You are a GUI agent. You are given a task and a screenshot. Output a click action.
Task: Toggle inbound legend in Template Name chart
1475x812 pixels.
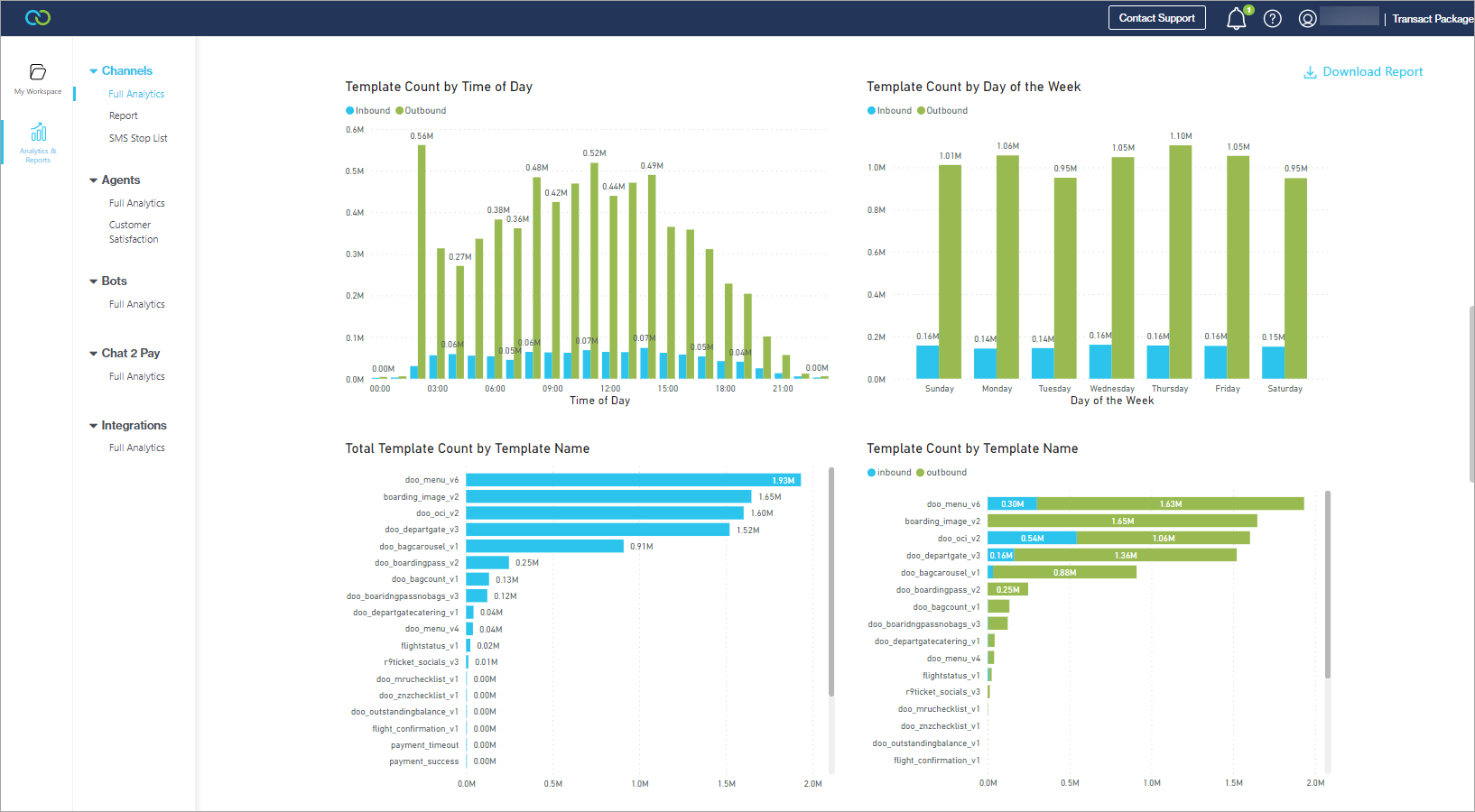889,473
